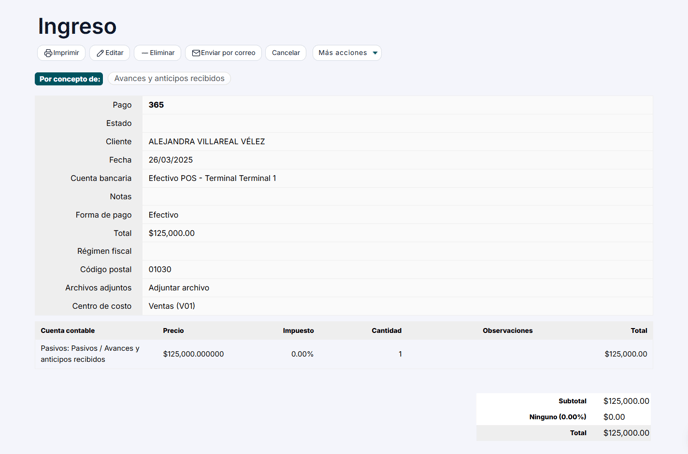
Task: Click the price $125,000.000000 cell
Action: click(194, 354)
